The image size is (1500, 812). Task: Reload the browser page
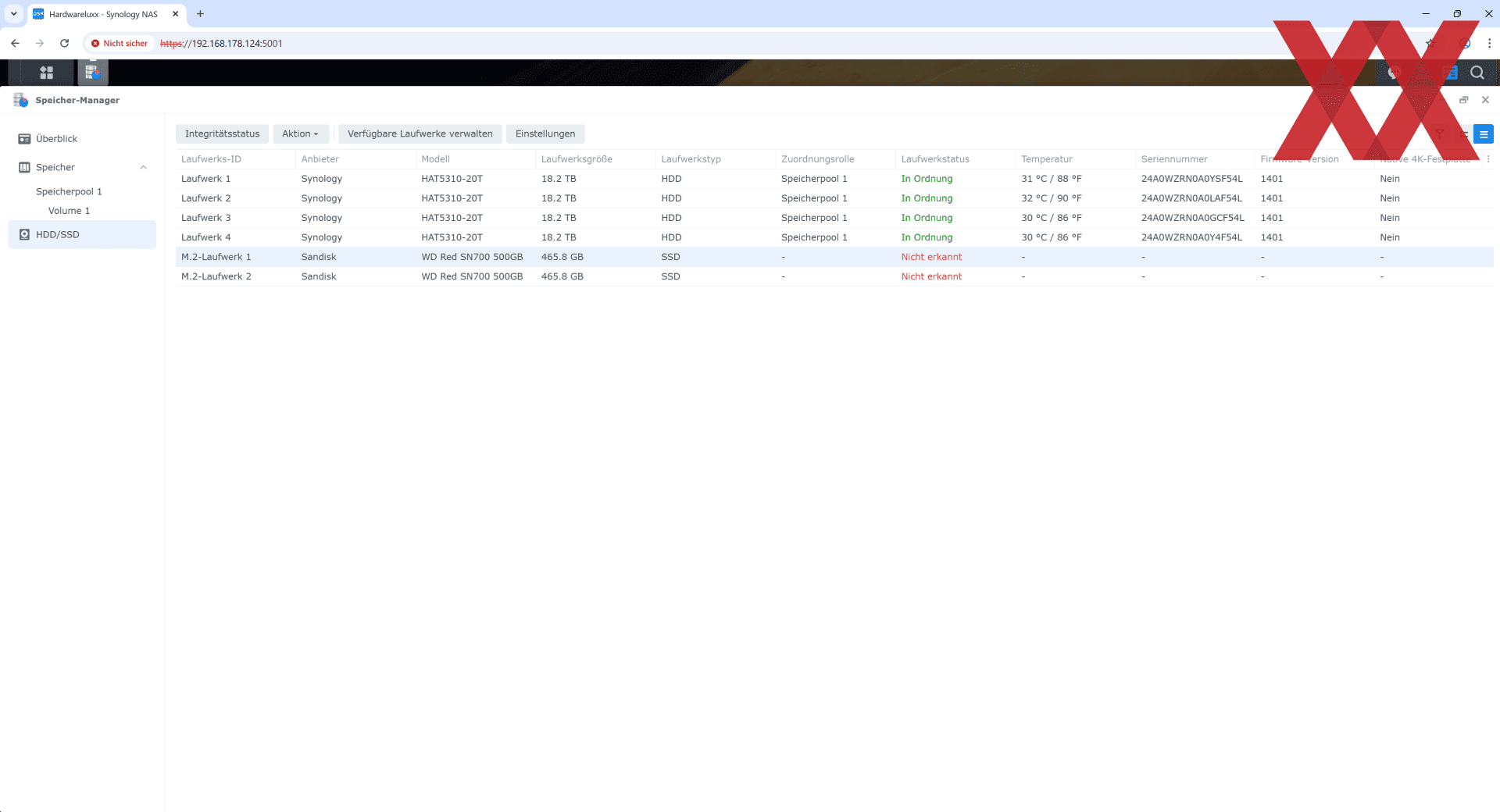pyautogui.click(x=65, y=44)
